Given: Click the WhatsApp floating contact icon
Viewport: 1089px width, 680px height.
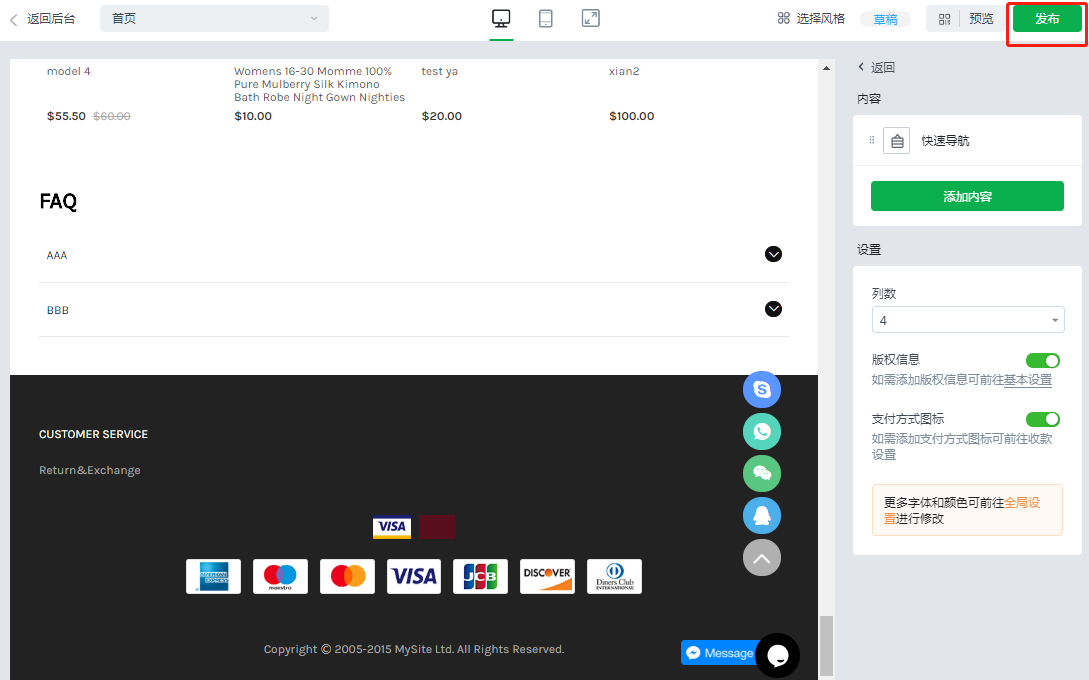Looking at the screenshot, I should pos(762,432).
